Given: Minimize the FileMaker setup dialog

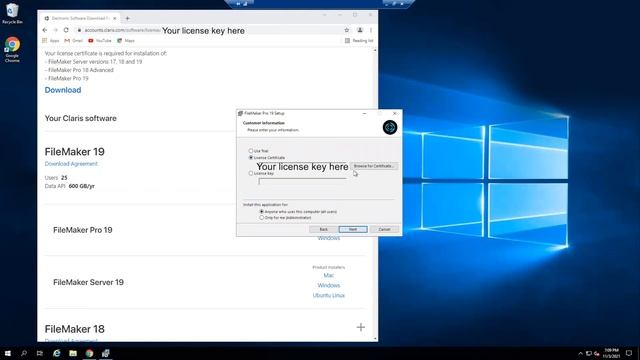Looking at the screenshot, I should pyautogui.click(x=364, y=113).
